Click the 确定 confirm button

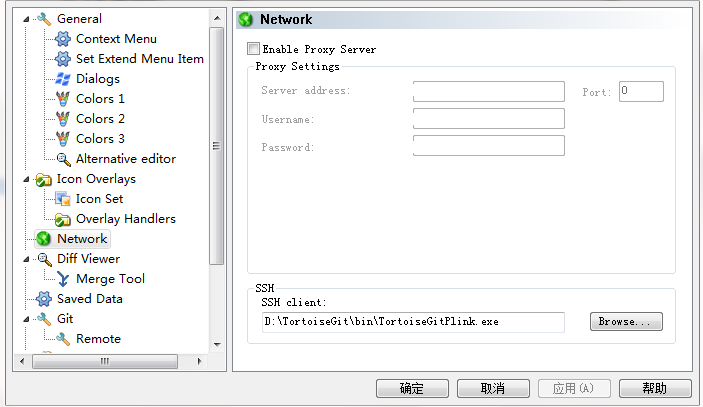412,388
